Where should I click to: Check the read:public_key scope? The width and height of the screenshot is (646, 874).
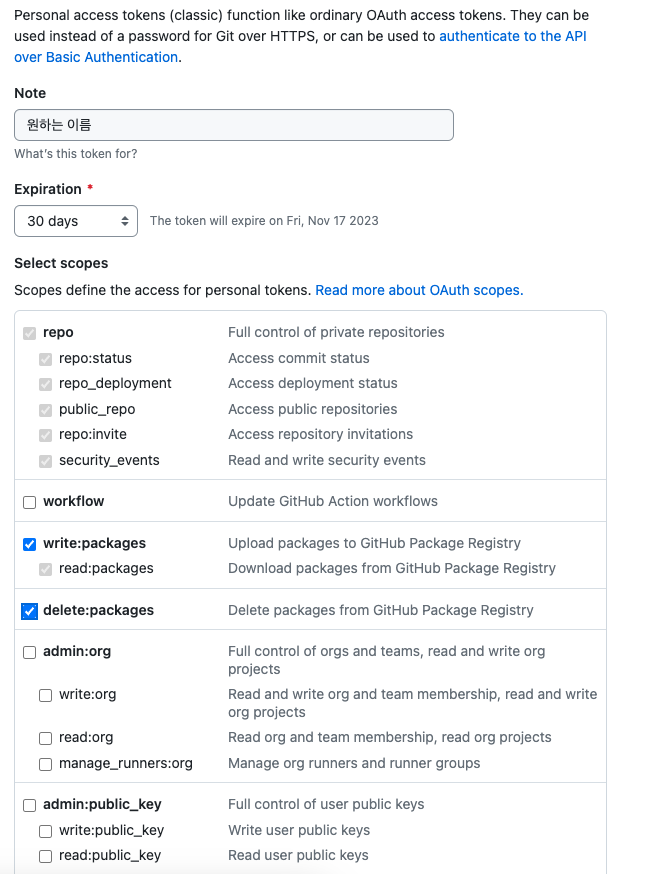pos(46,856)
